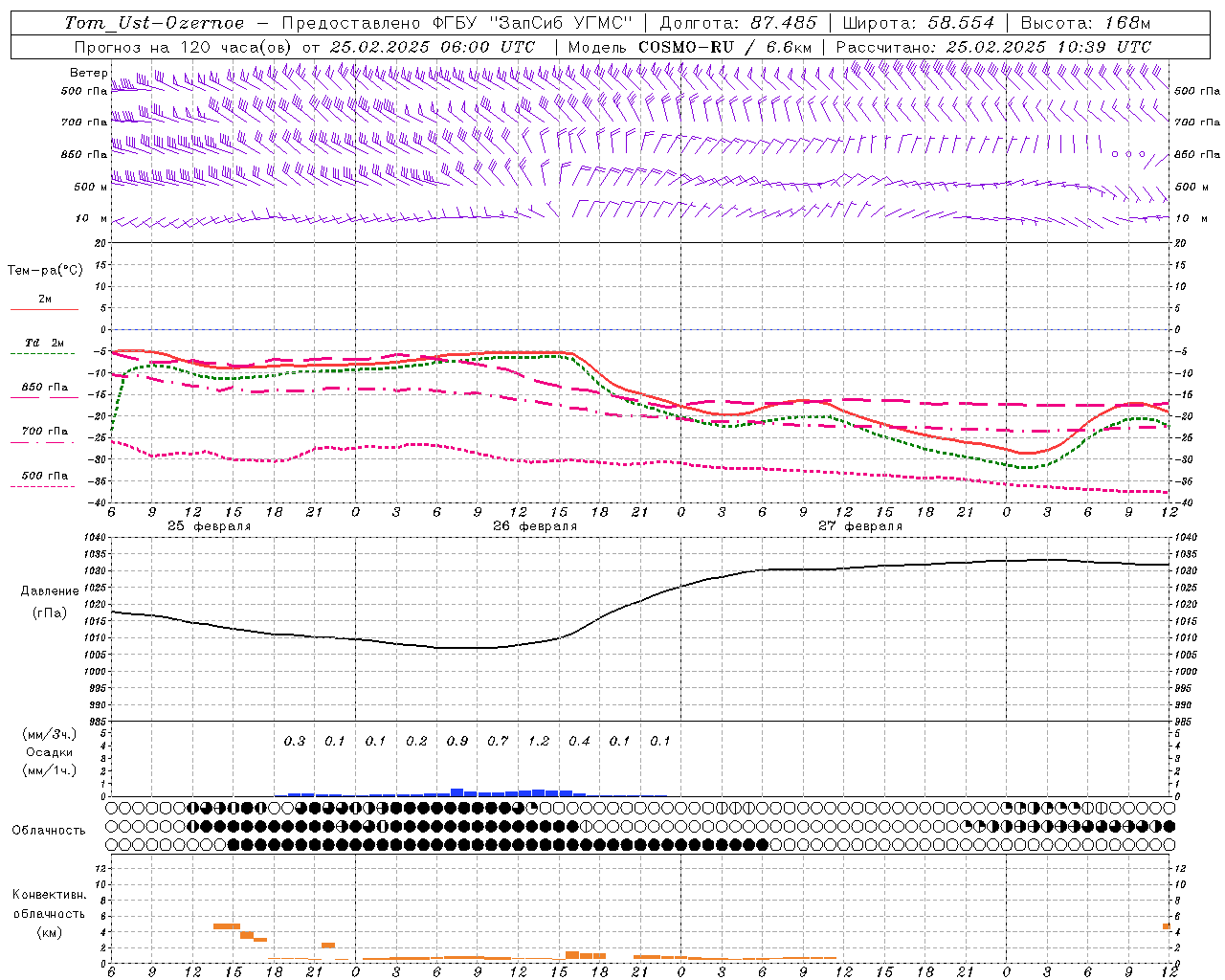
Task: Click the (мм/3ч.) precipitation unit label
Action: tap(50, 735)
